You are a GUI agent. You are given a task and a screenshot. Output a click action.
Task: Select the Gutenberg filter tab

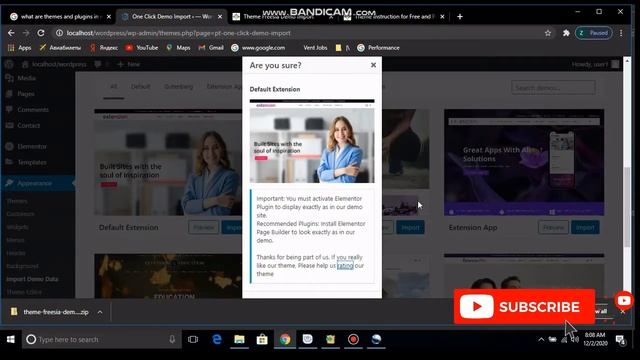(179, 87)
